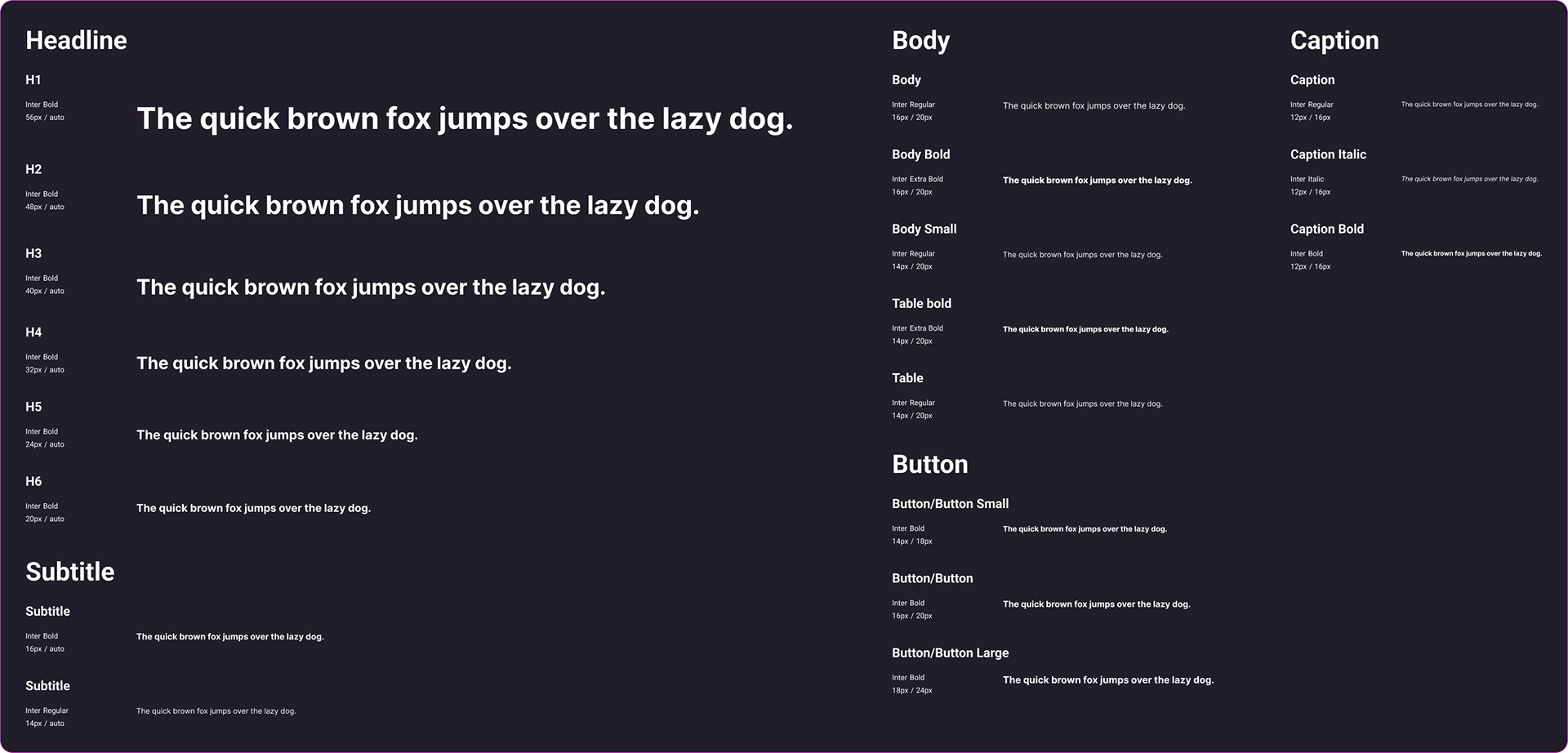Click the "Body Small" style label
The height and width of the screenshot is (753, 1568).
point(924,229)
